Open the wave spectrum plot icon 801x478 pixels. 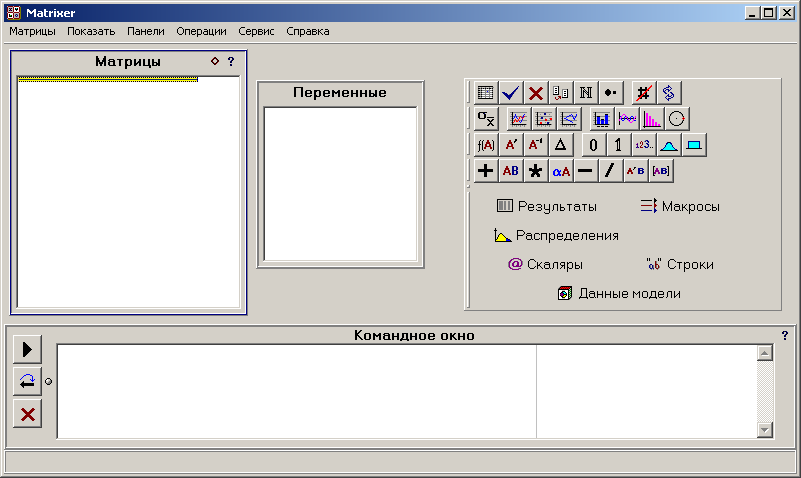(x=627, y=118)
